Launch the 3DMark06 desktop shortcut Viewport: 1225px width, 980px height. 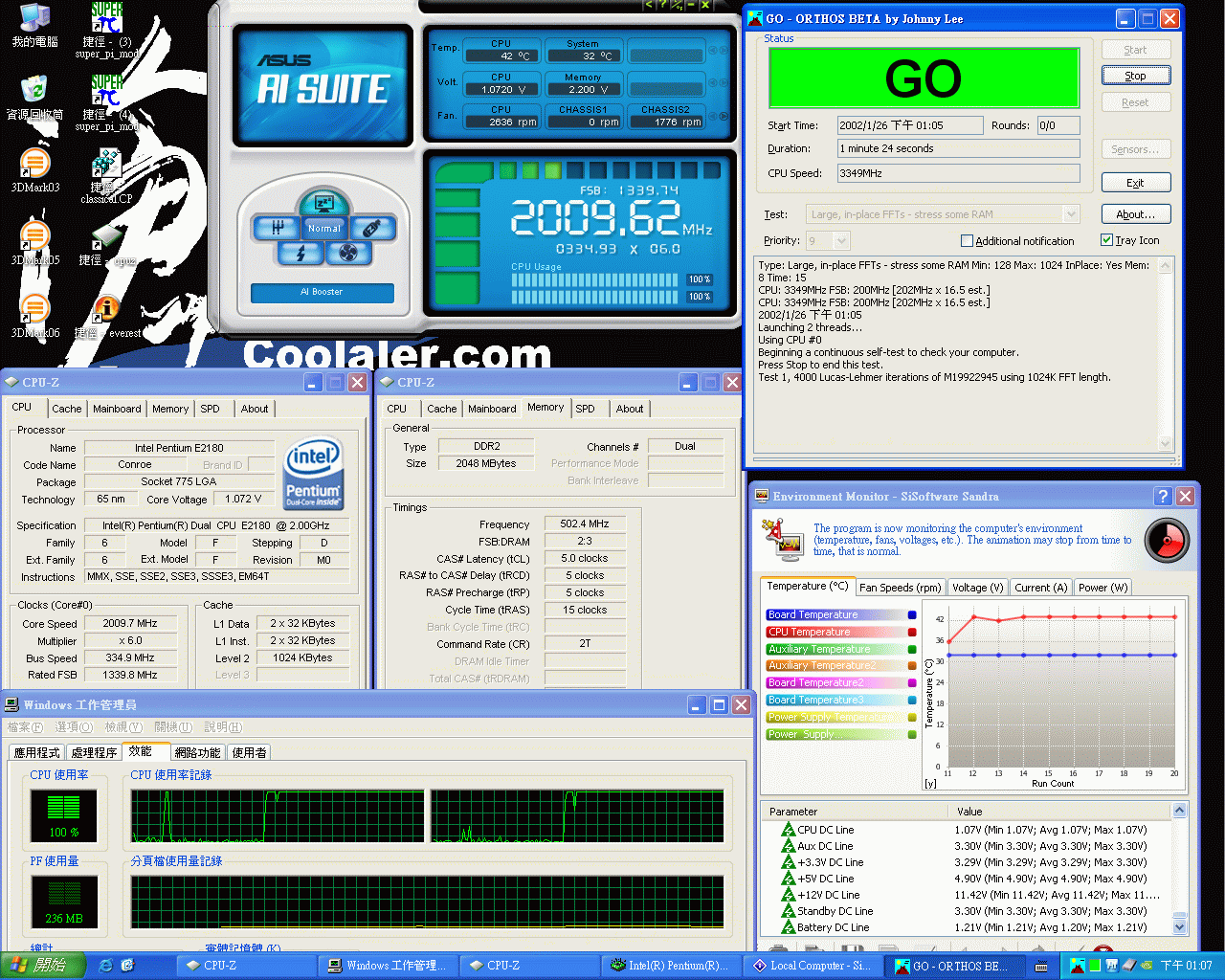click(x=34, y=308)
